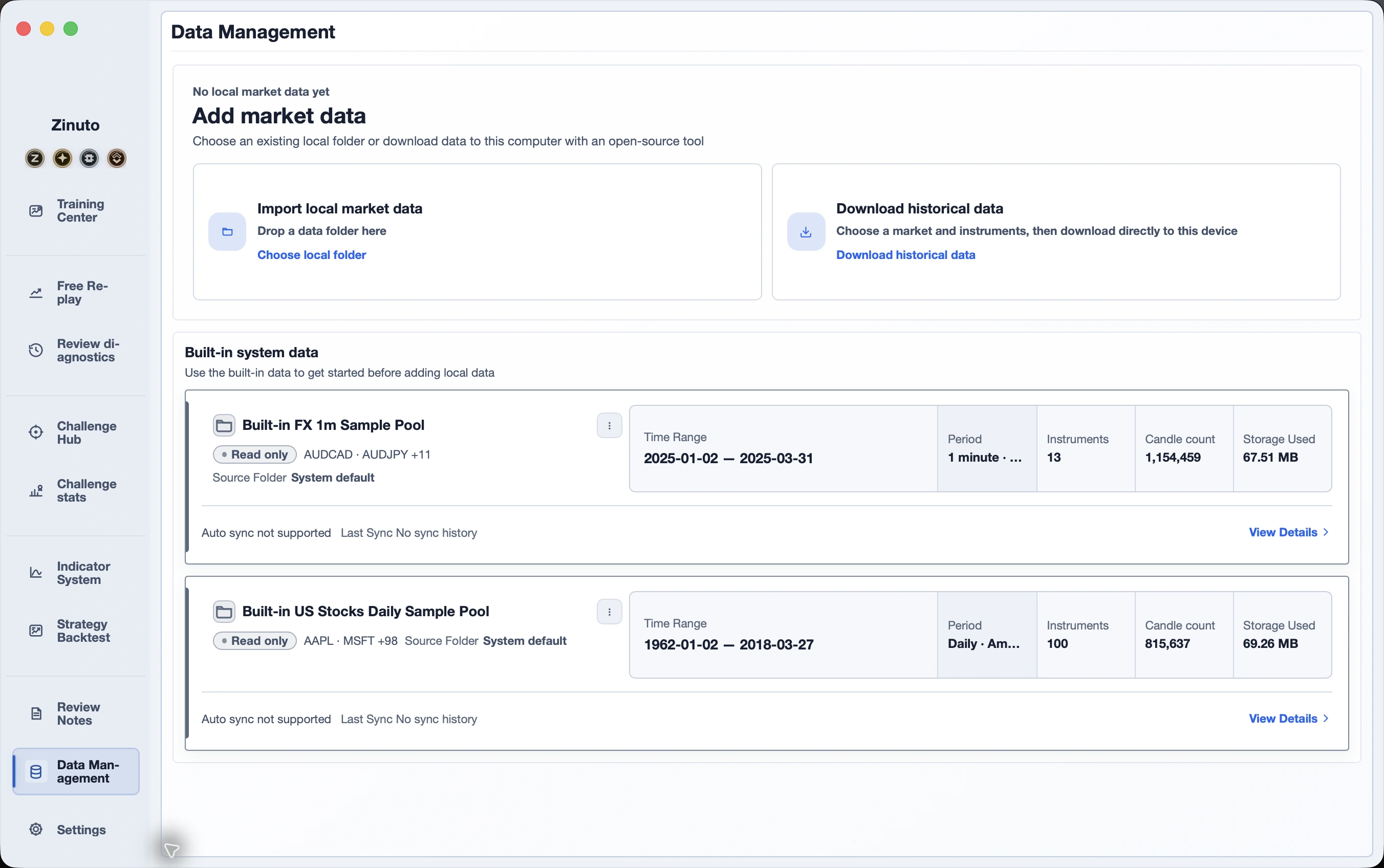Click "No local market data yet" notice
1384x868 pixels.
coord(261,92)
